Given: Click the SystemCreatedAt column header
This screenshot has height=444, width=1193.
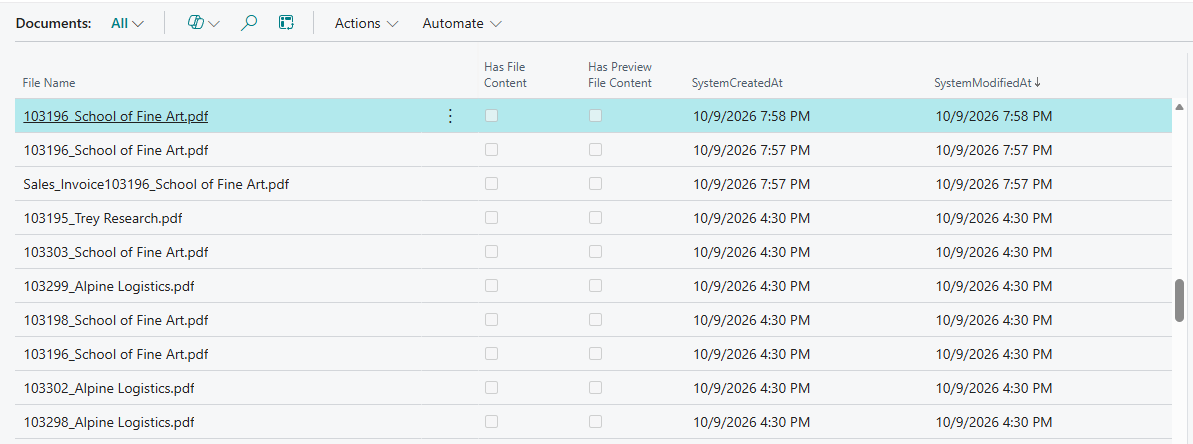Looking at the screenshot, I should tap(736, 83).
